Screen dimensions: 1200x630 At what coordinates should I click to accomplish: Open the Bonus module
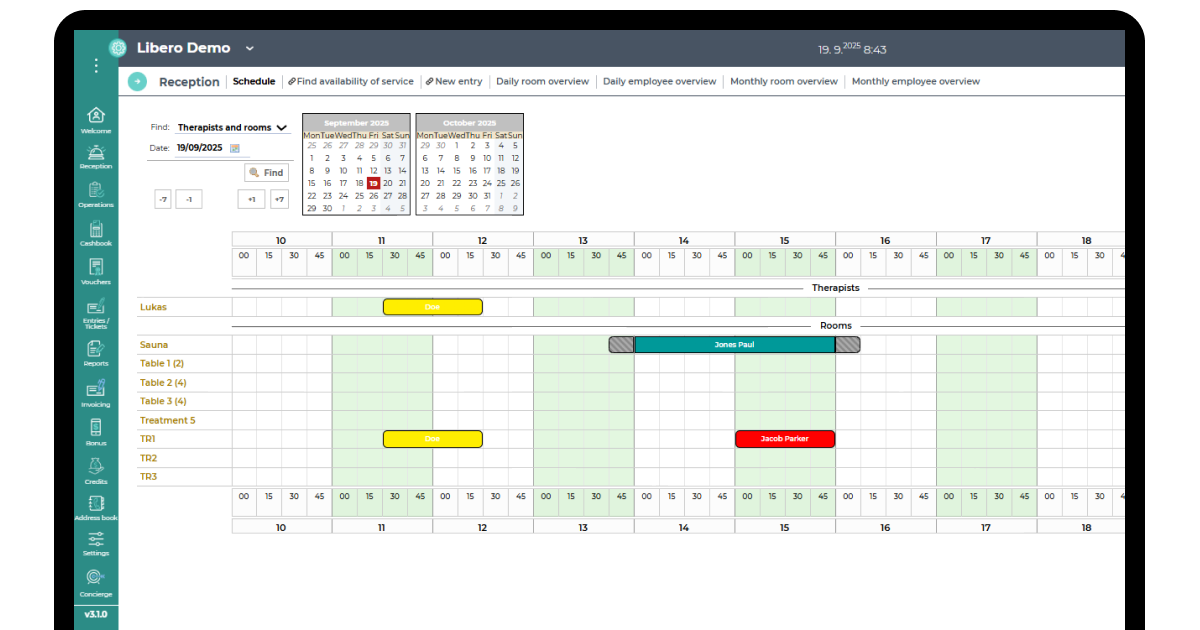click(96, 432)
